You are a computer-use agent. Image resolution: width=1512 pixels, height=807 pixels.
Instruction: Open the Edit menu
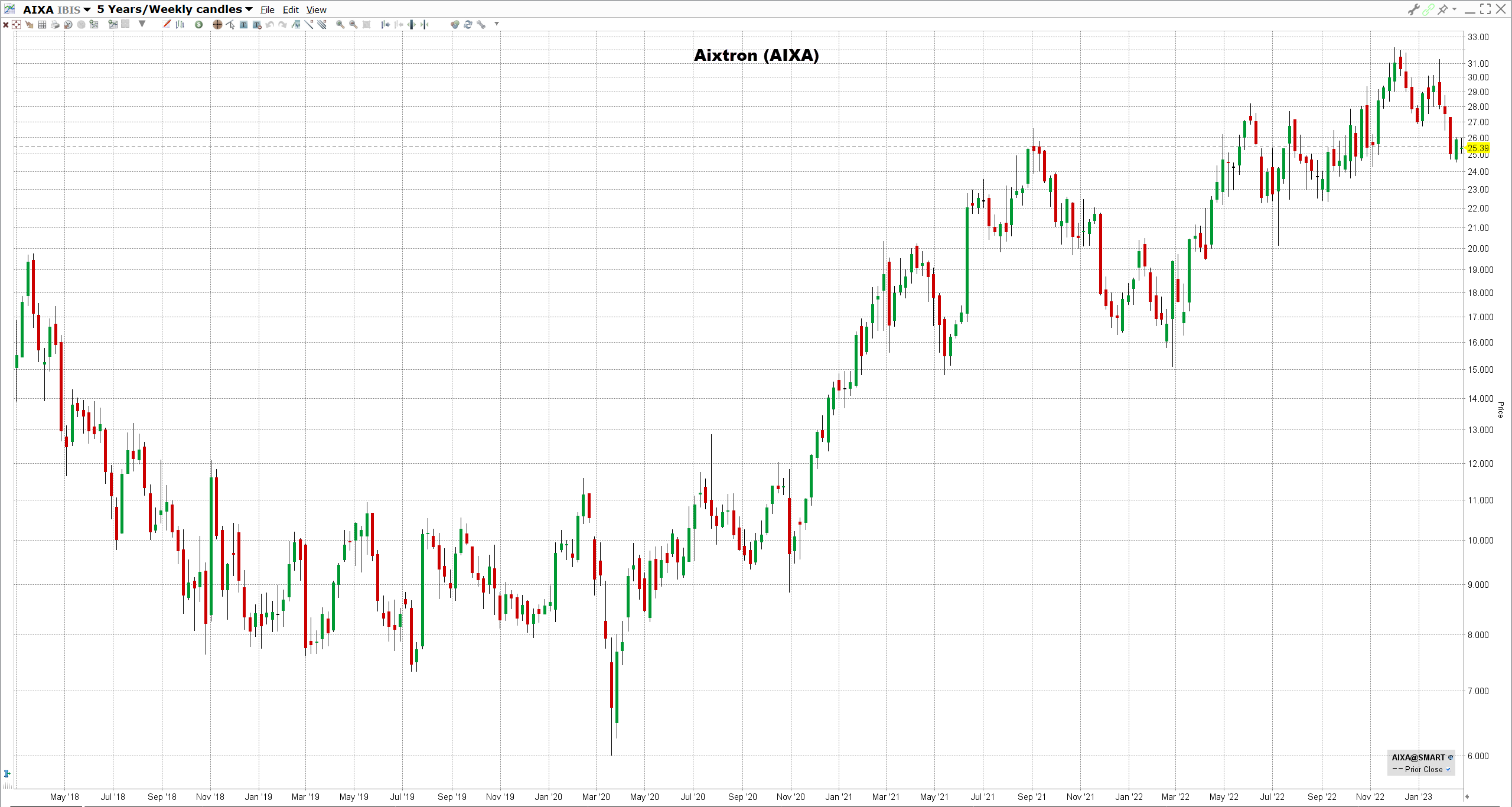(x=291, y=10)
